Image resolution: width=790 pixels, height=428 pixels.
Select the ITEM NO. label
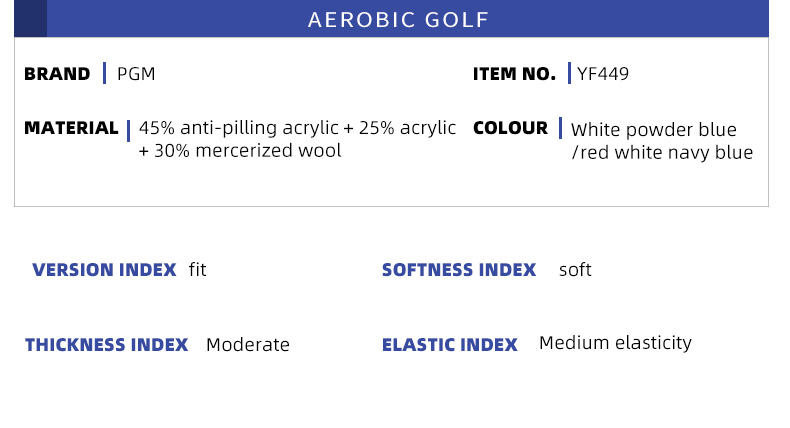514,74
